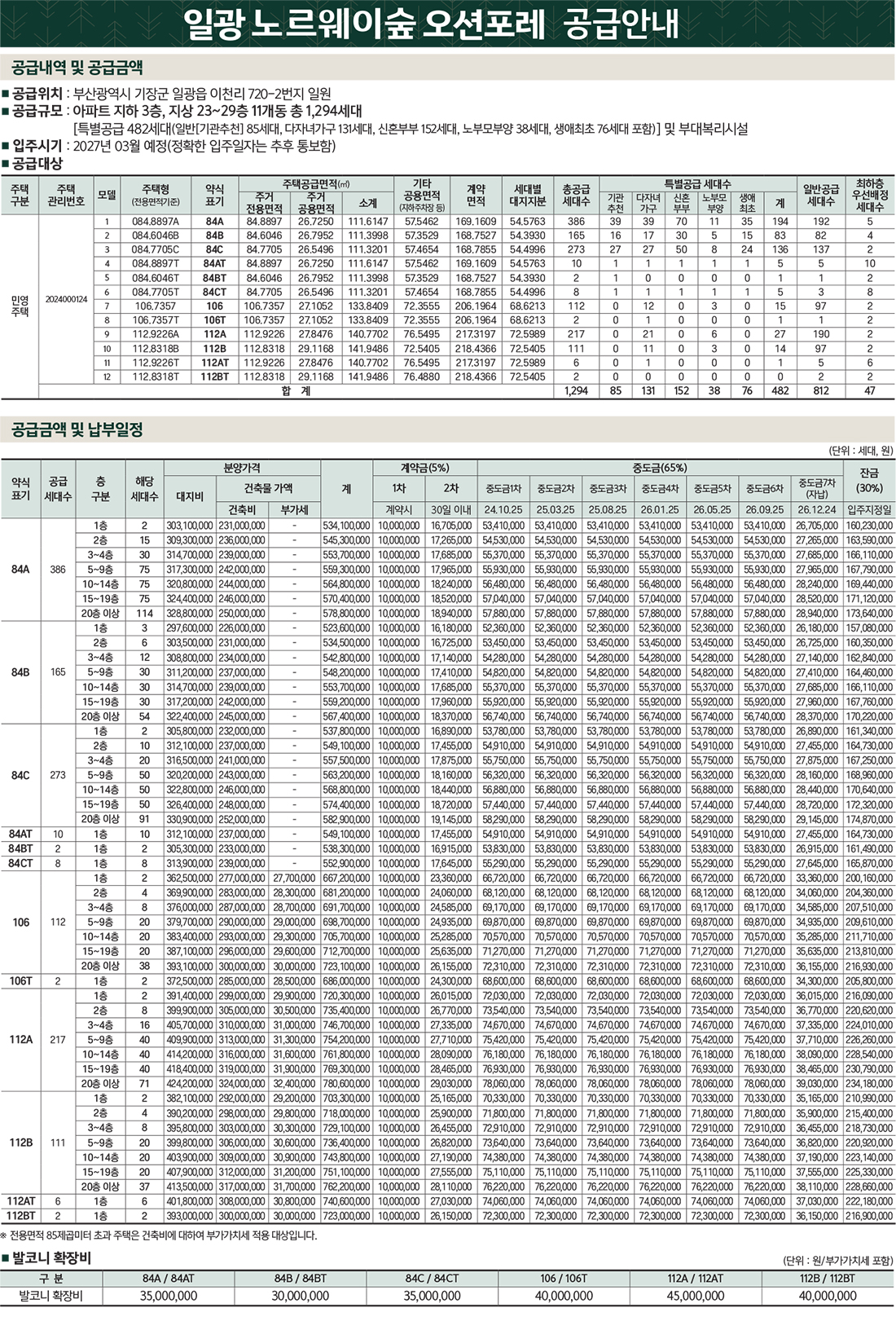Select the '106 / 106T' balcony column header

pos(564,1279)
